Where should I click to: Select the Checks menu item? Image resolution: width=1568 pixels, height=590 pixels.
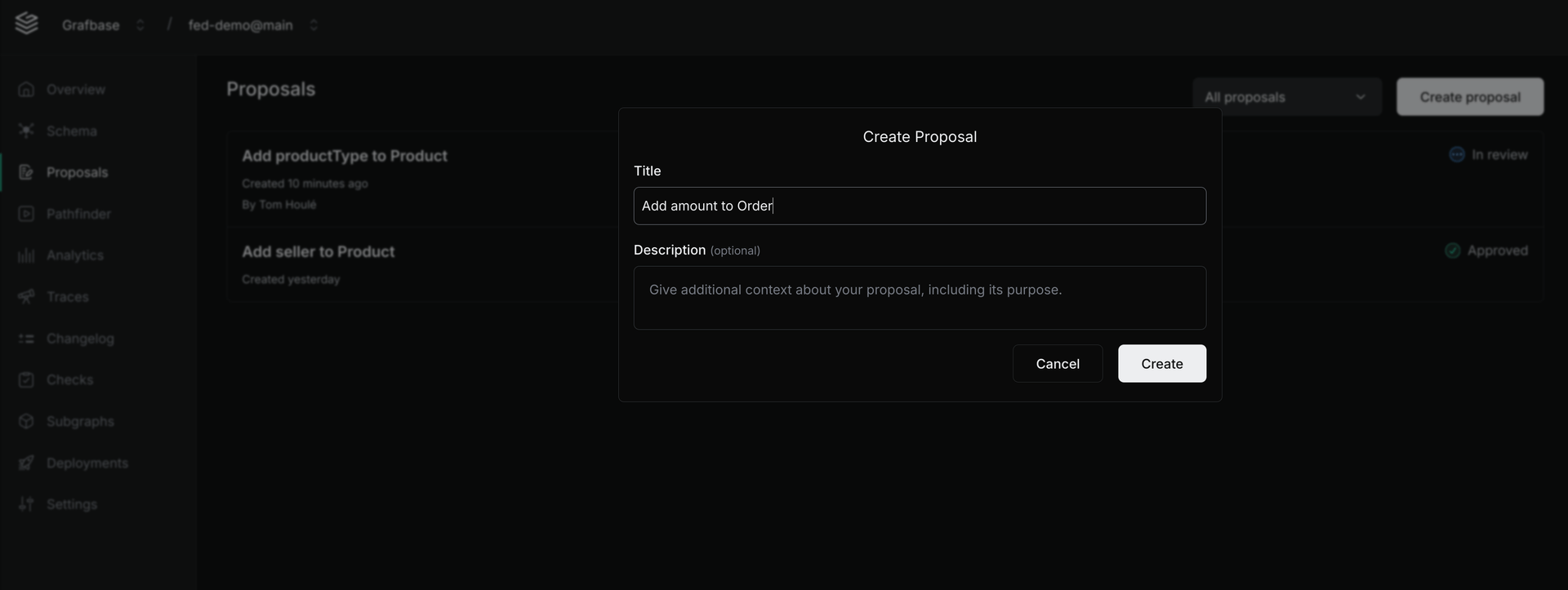click(x=26, y=379)
